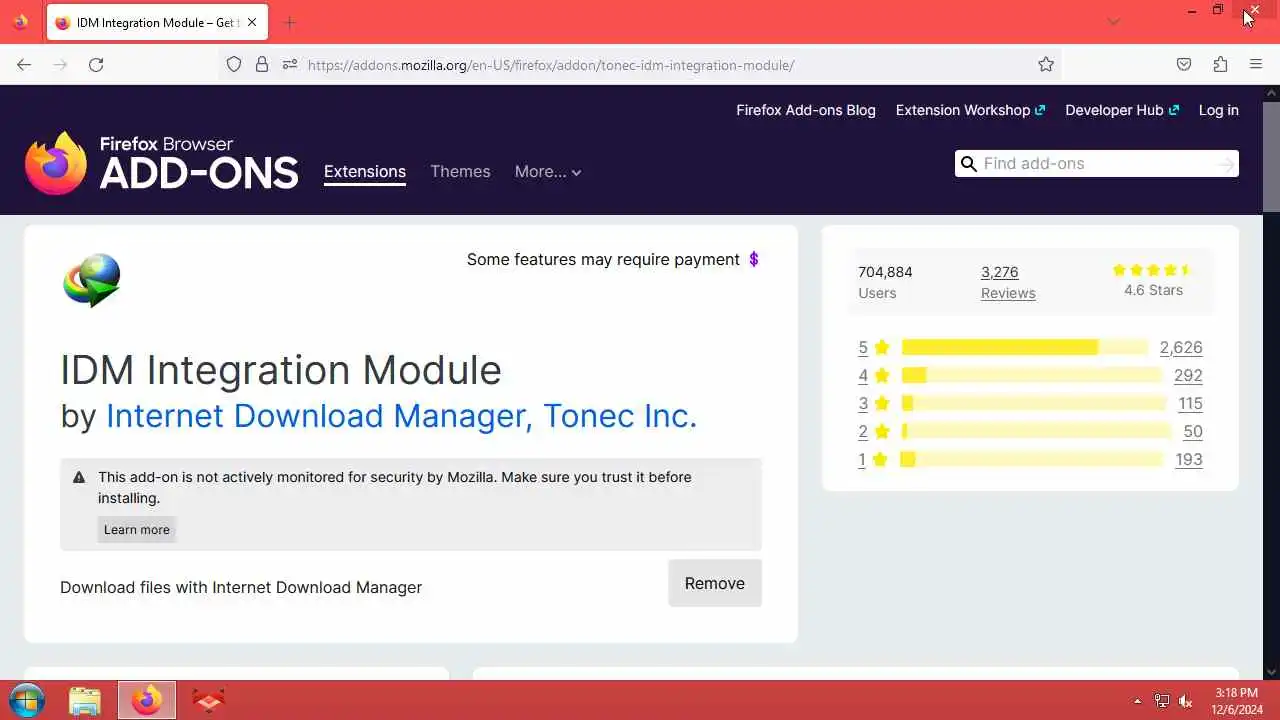Click the muted volume tray icon
The height and width of the screenshot is (720, 1280).
(1186, 701)
